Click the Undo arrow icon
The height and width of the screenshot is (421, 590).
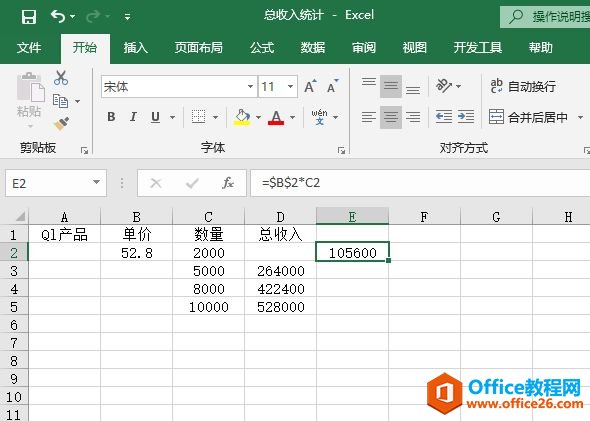[x=58, y=17]
